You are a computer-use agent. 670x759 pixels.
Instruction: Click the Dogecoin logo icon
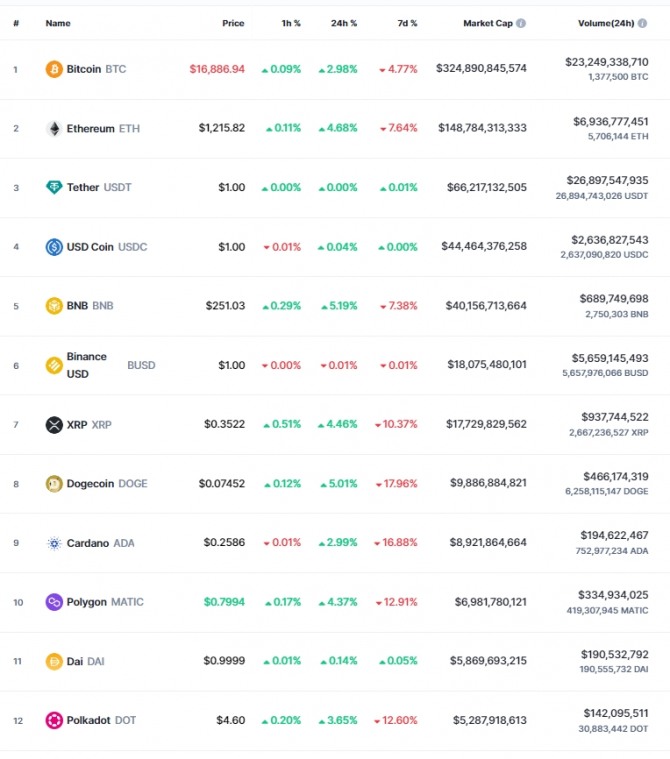(54, 484)
